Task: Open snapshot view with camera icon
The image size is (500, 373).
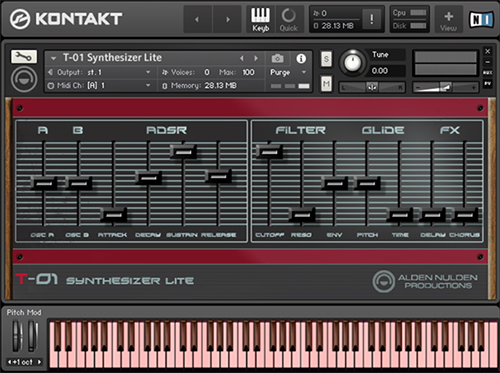Action: pyautogui.click(x=277, y=59)
